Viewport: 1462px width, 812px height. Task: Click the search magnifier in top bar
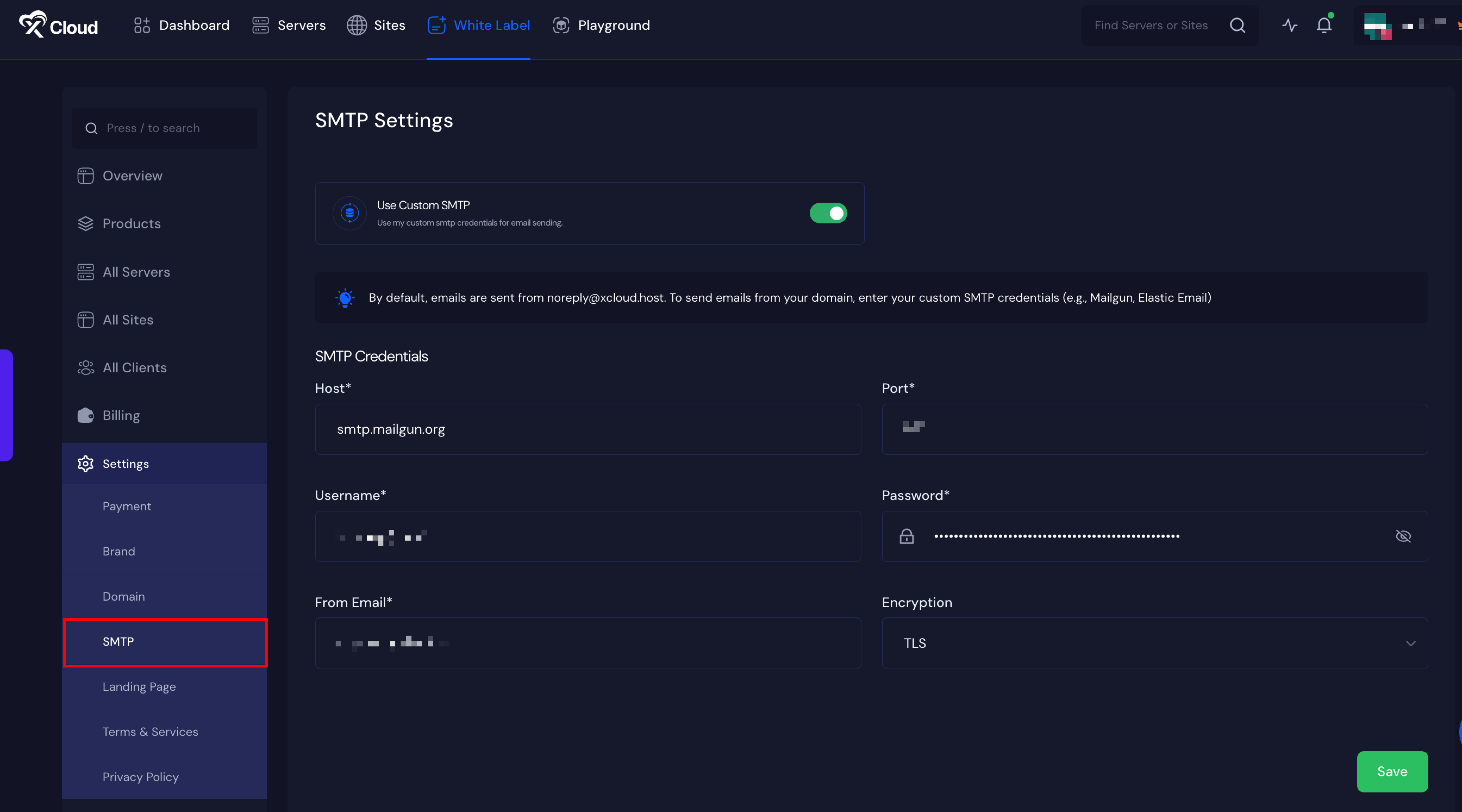tap(1237, 26)
